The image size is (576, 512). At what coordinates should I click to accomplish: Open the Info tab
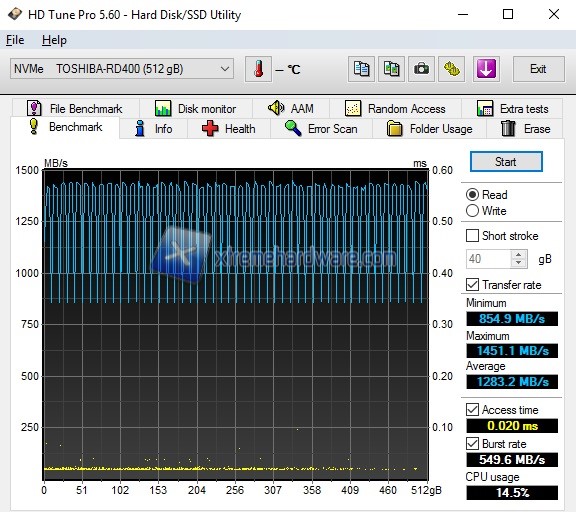click(154, 129)
